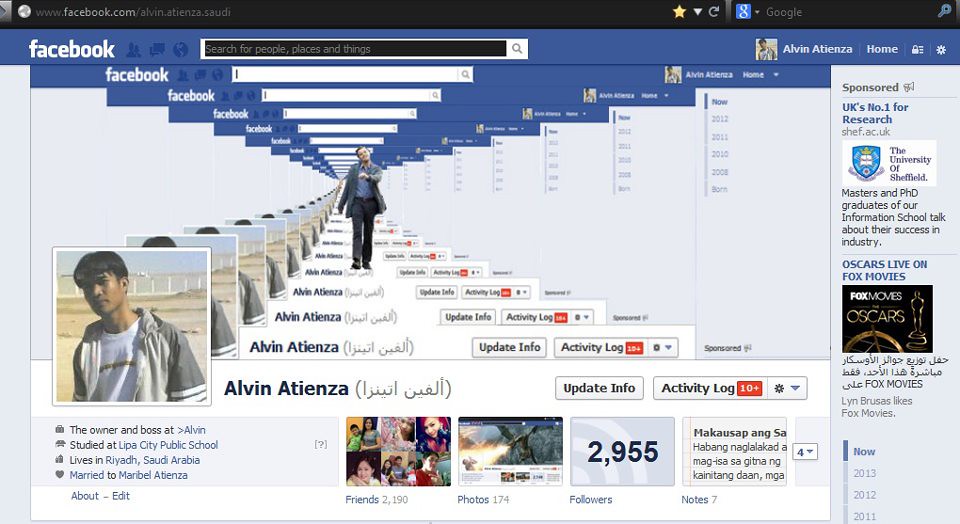Open the Friends photo collage tile

point(398,452)
